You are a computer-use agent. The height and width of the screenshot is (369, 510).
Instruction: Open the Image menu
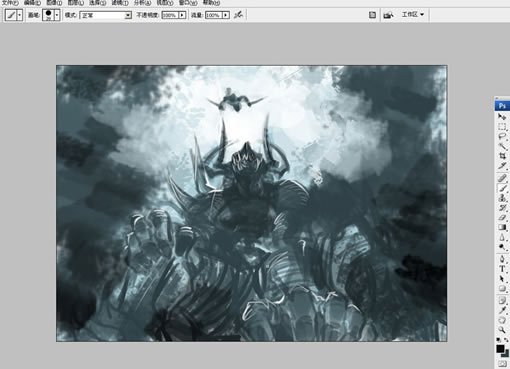54,3
